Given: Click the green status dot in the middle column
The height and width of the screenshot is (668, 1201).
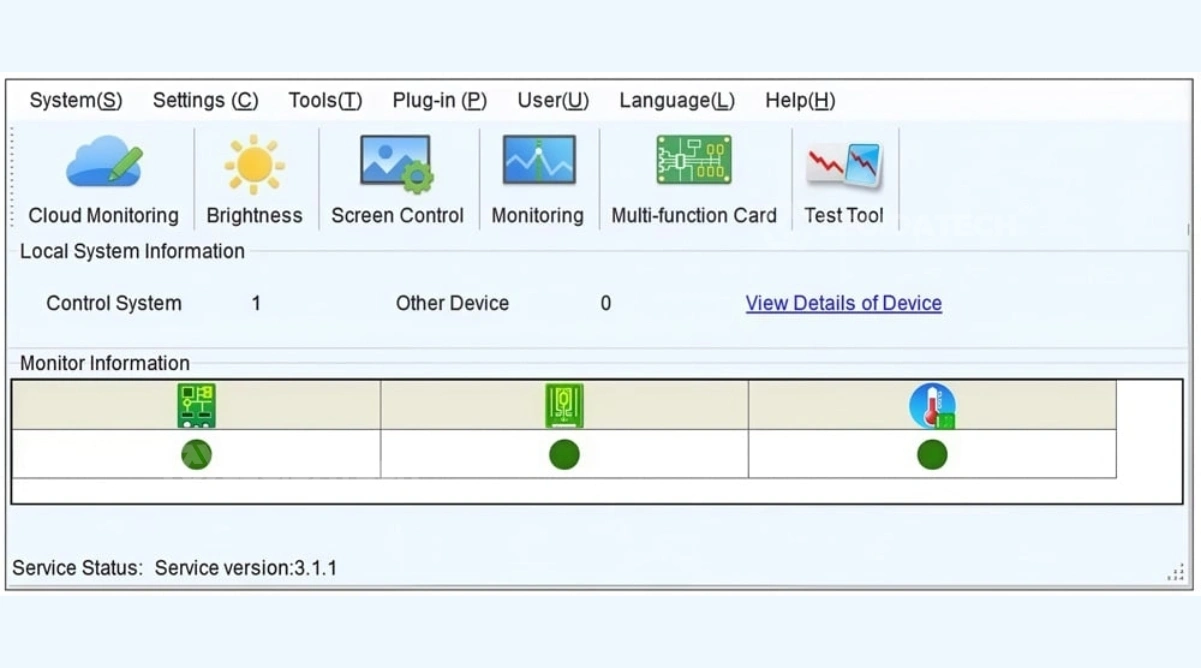Looking at the screenshot, I should 564,455.
